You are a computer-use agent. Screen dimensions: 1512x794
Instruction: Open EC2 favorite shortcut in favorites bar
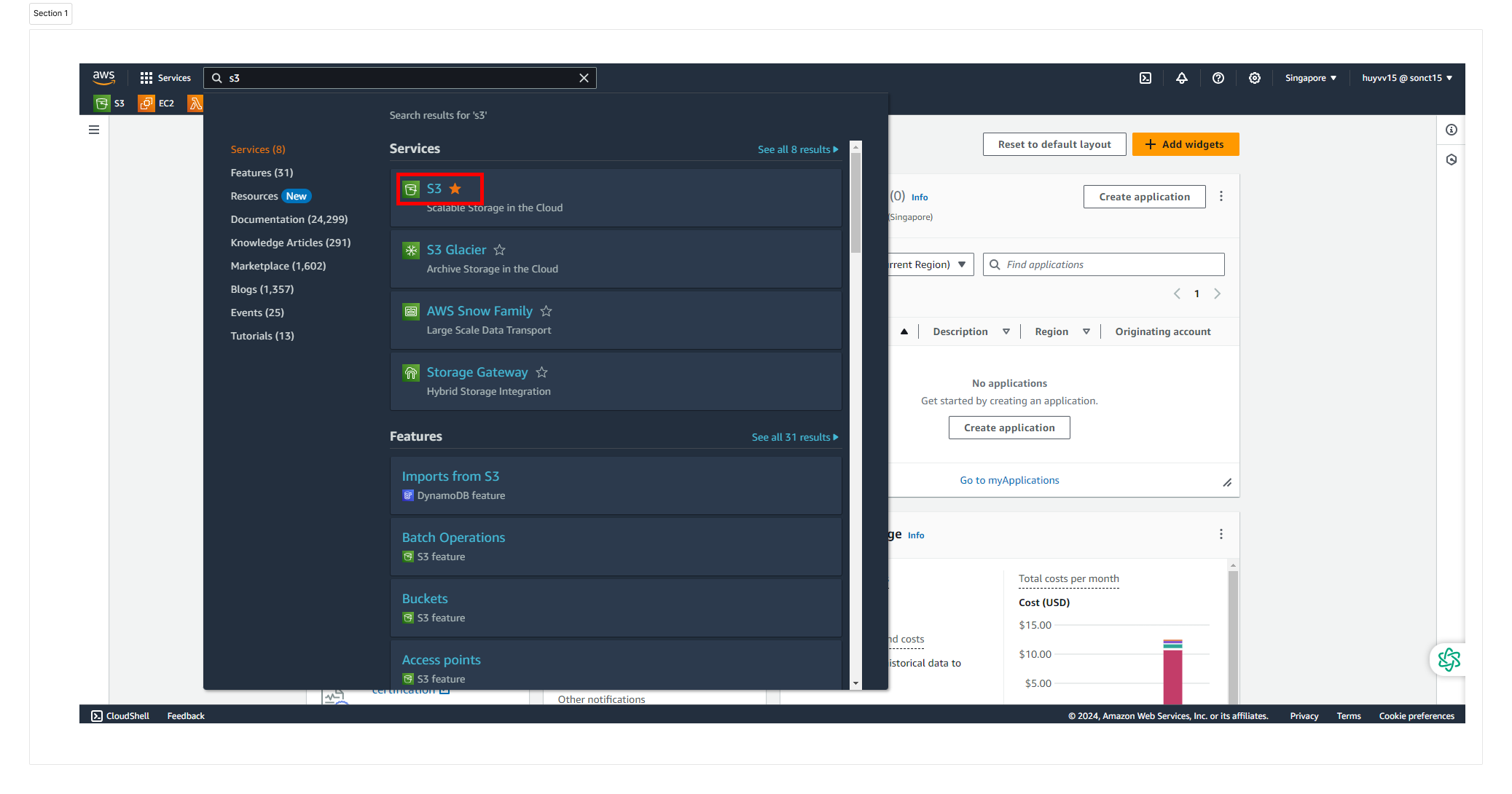pyautogui.click(x=157, y=103)
